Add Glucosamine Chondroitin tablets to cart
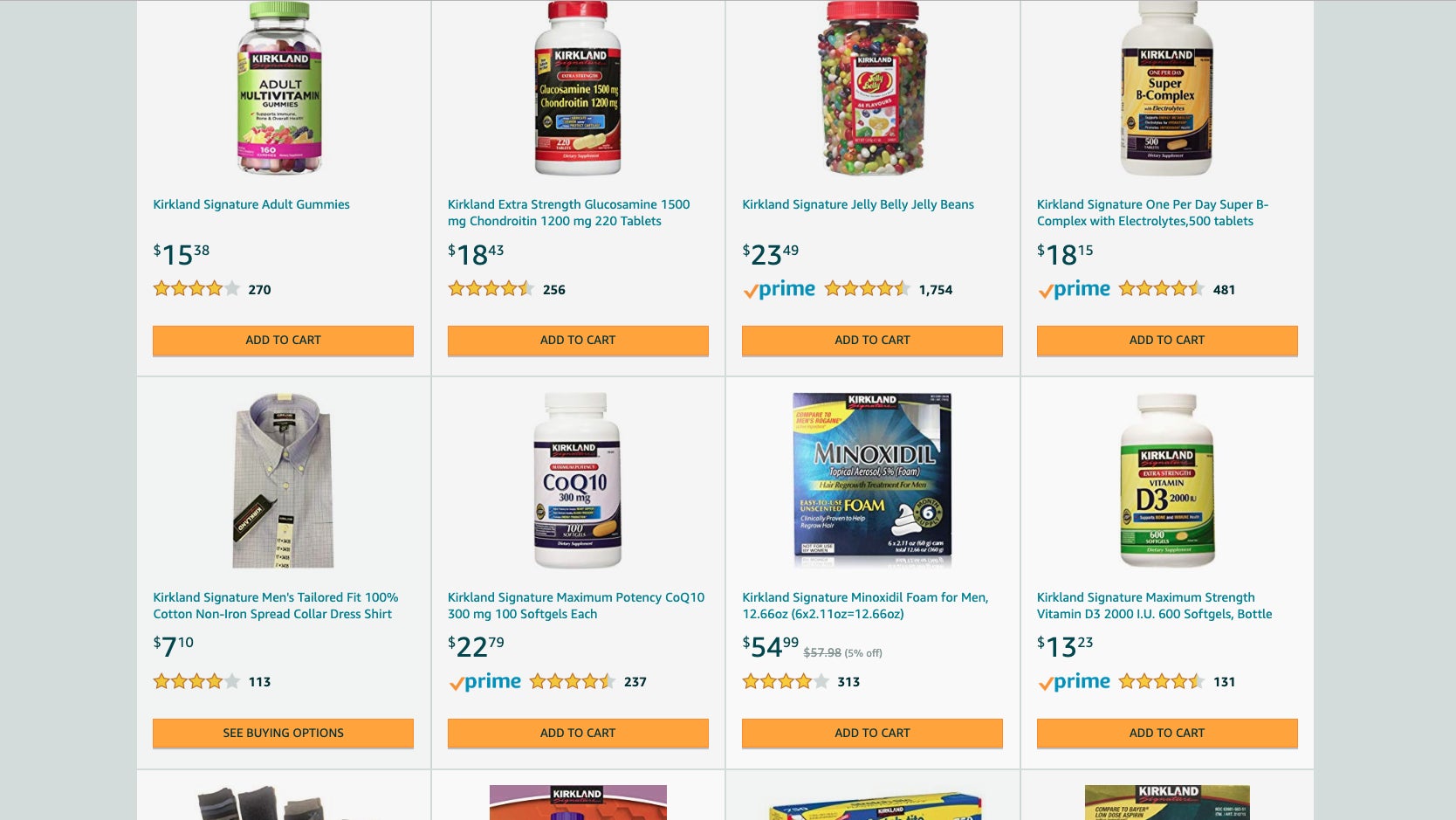This screenshot has width=1456, height=820. click(x=578, y=341)
